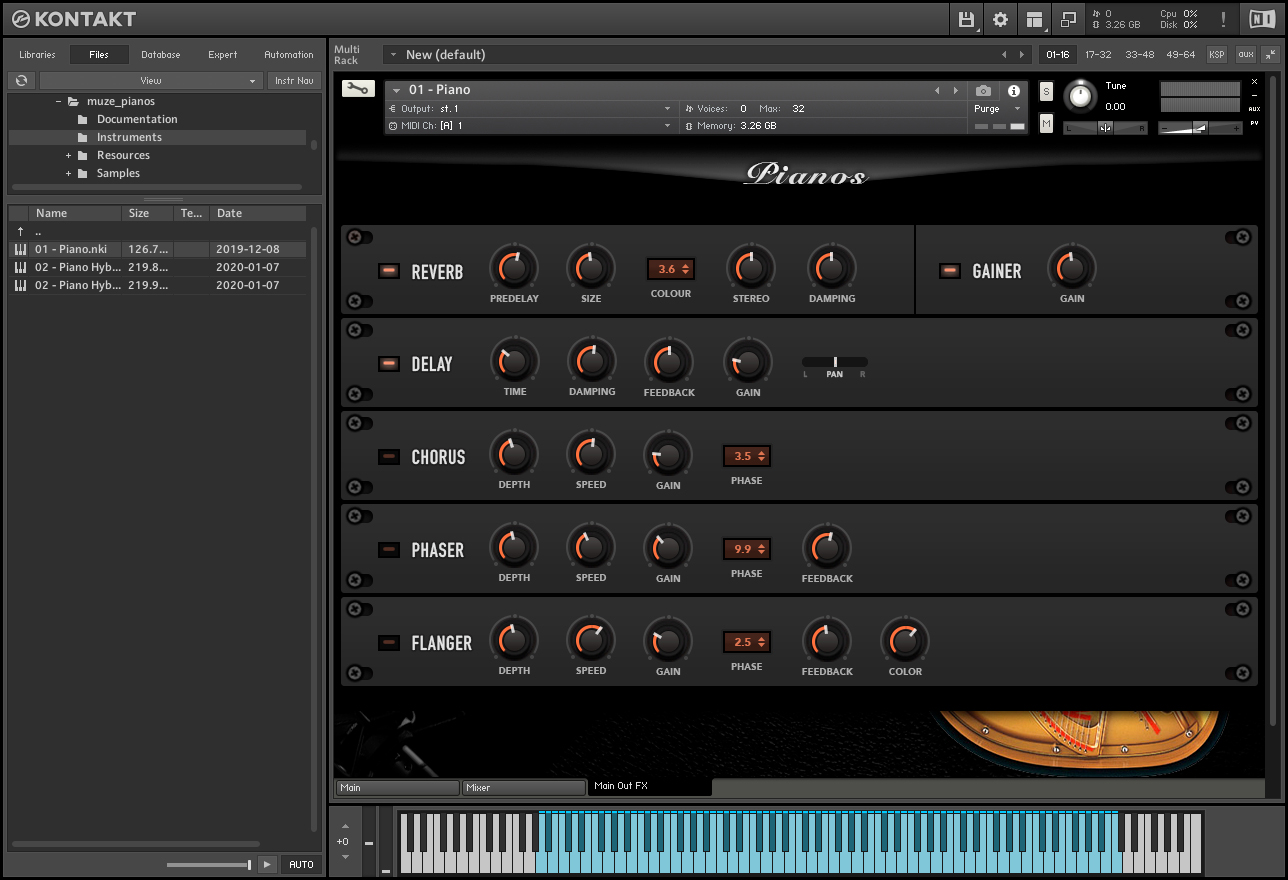This screenshot has height=880, width=1288.
Task: Click the Delay PAN slider
Action: click(x=835, y=362)
